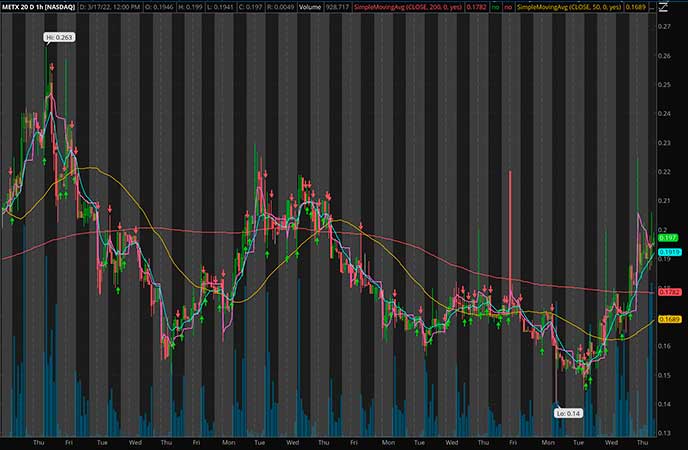Click the 0.13 price axis label
The image size is (688, 450).
664,433
